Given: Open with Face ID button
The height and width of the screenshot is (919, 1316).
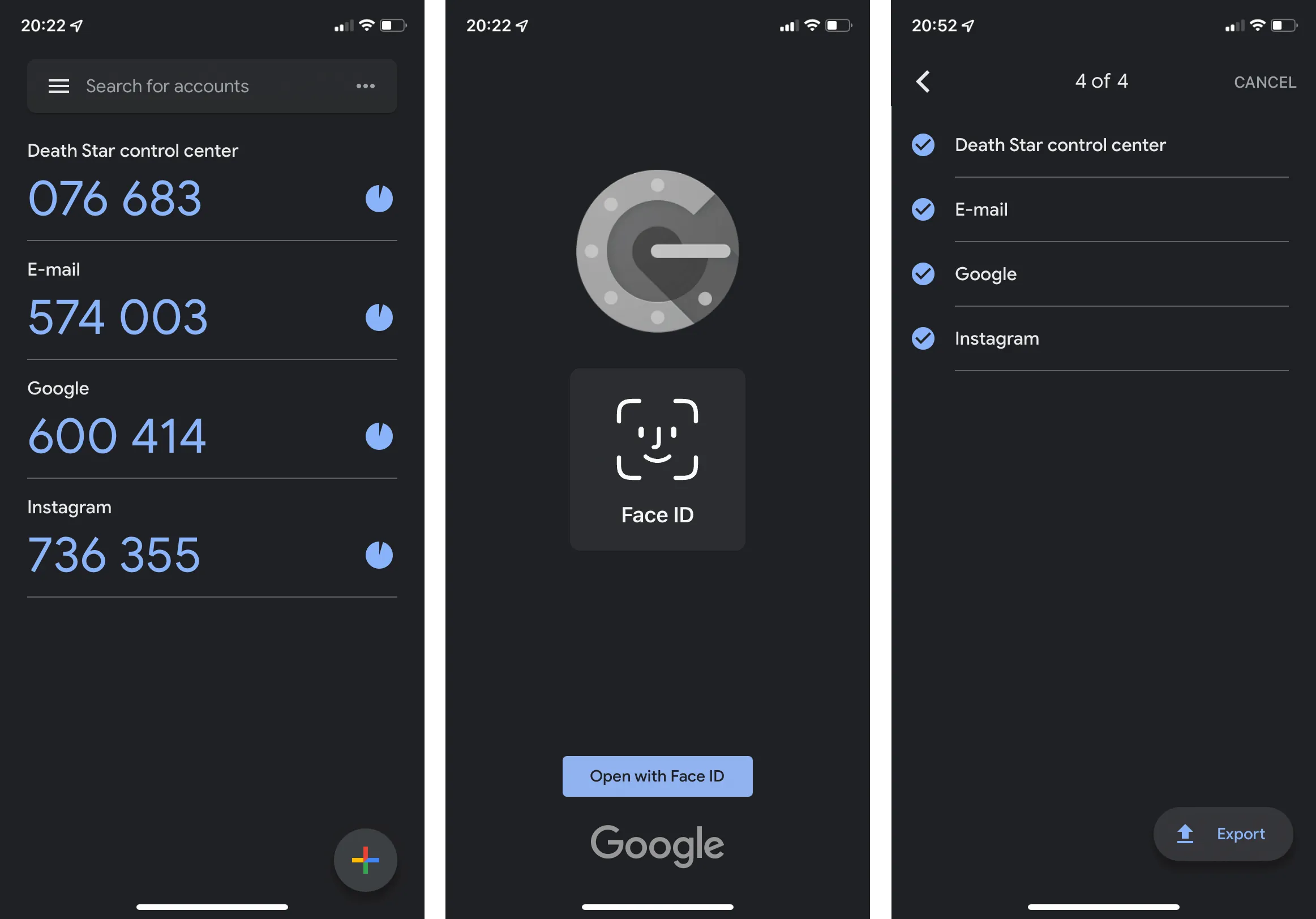Looking at the screenshot, I should [657, 775].
